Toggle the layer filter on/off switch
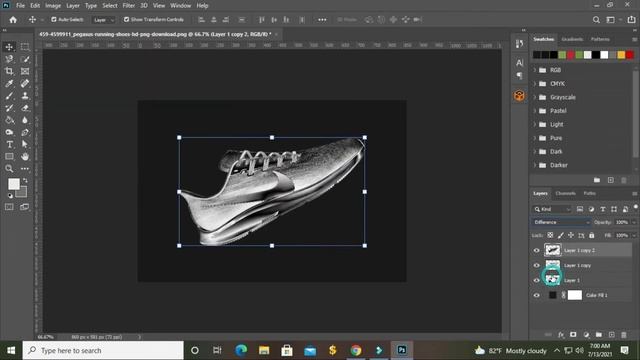Image resolution: width=640 pixels, height=360 pixels. click(636, 208)
